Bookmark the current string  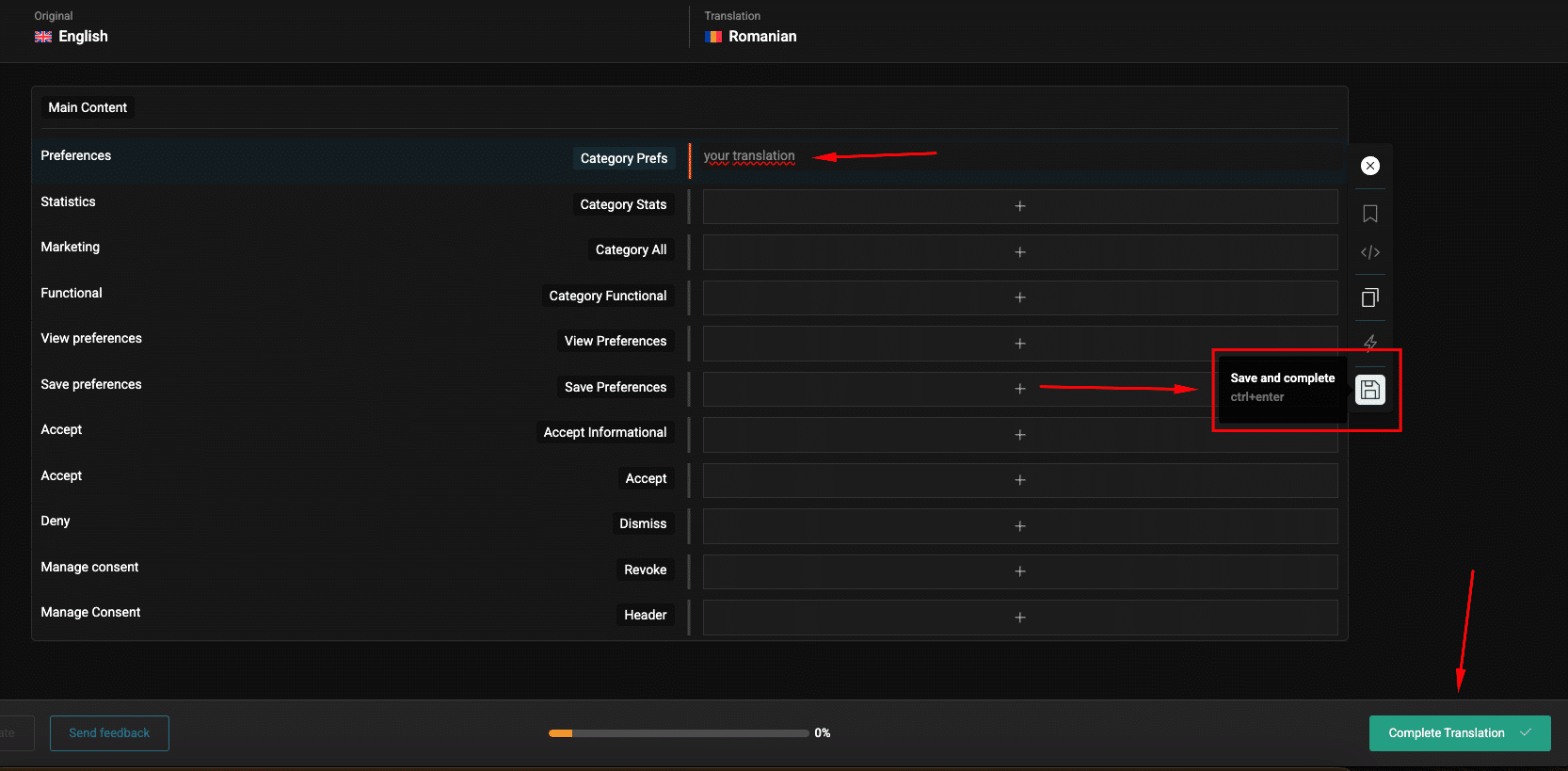[1370, 214]
